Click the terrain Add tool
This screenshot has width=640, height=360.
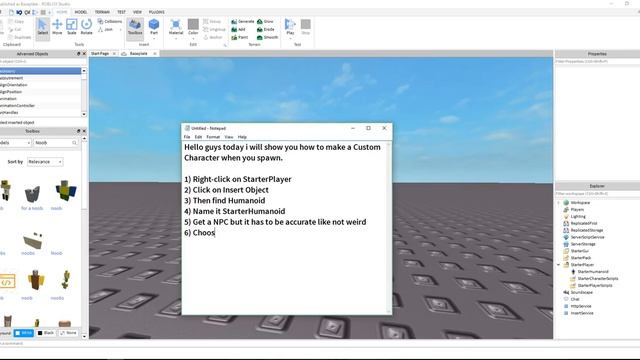pos(238,29)
